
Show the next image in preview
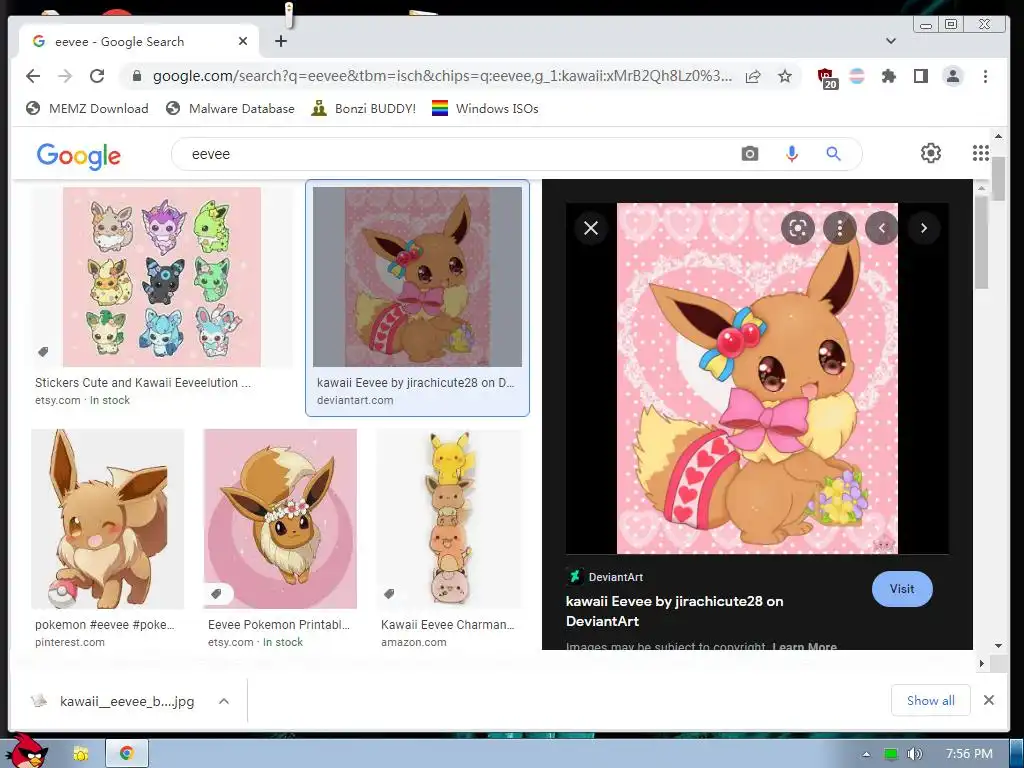[923, 228]
